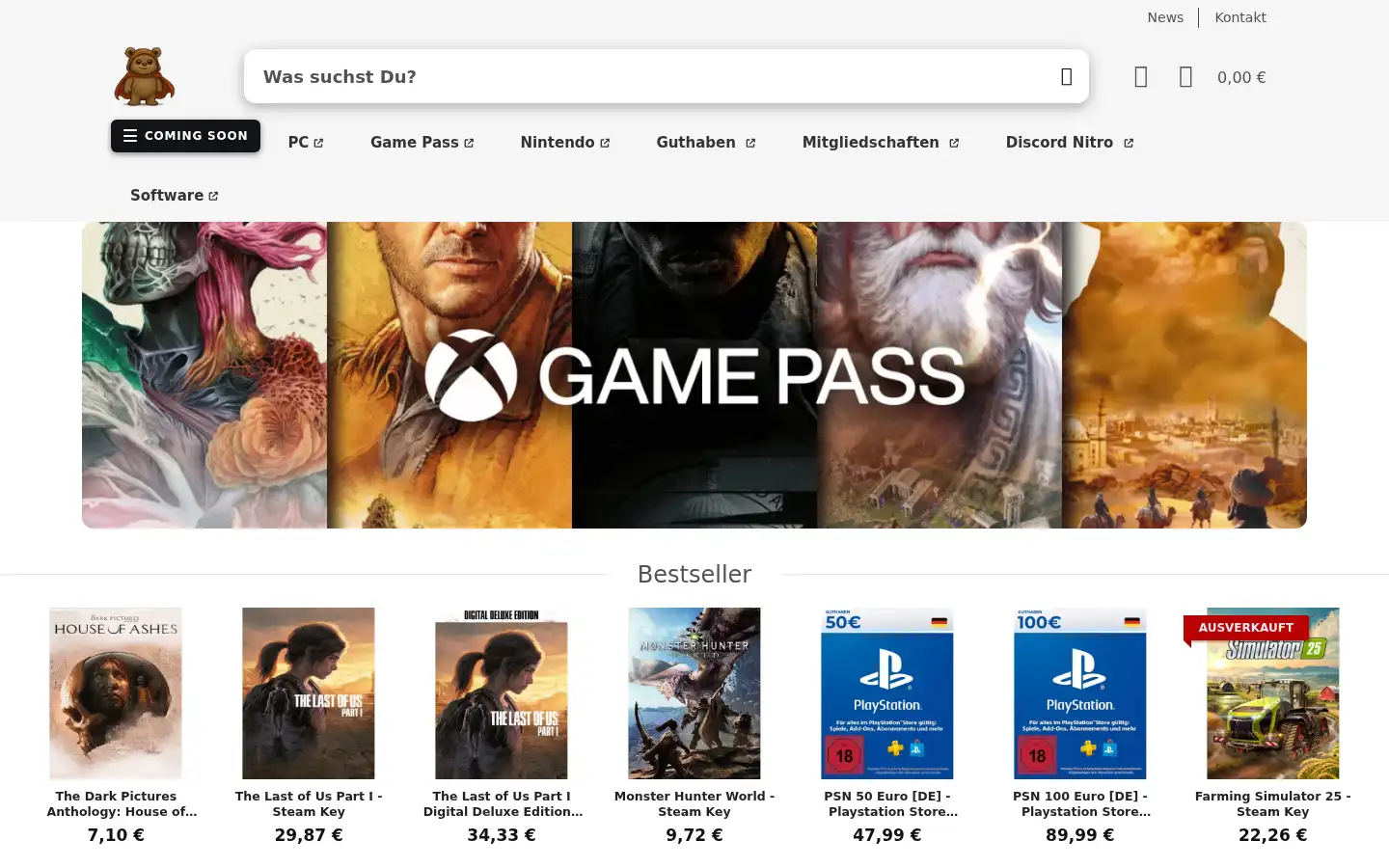The height and width of the screenshot is (868, 1389).
Task: Click the 29,87 € price
Action: tap(309, 835)
